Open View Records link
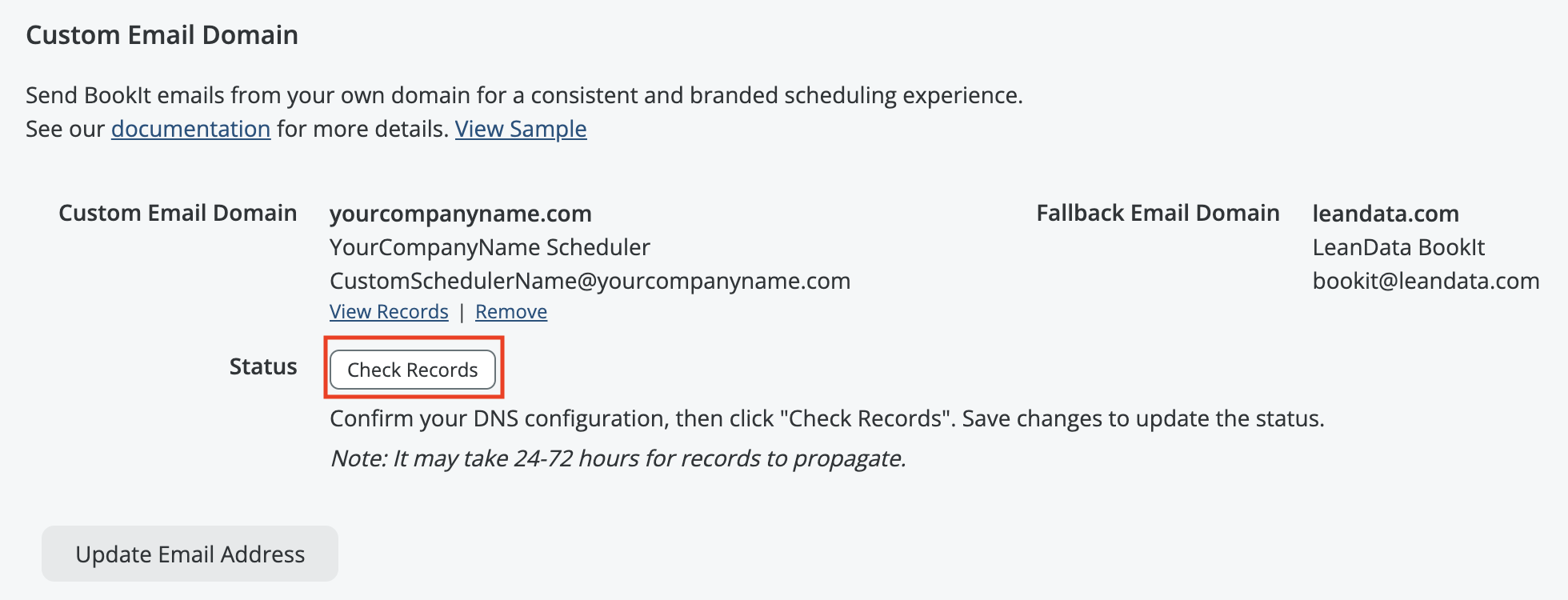The width and height of the screenshot is (1568, 600). 389,312
